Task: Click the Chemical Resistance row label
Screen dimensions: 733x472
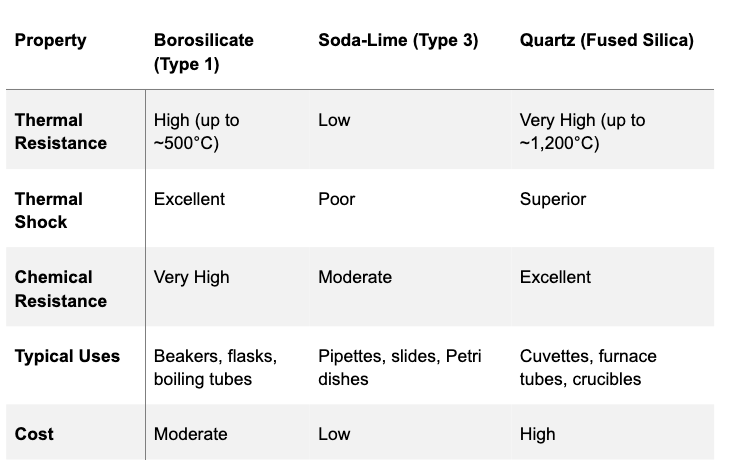Action: tap(61, 289)
